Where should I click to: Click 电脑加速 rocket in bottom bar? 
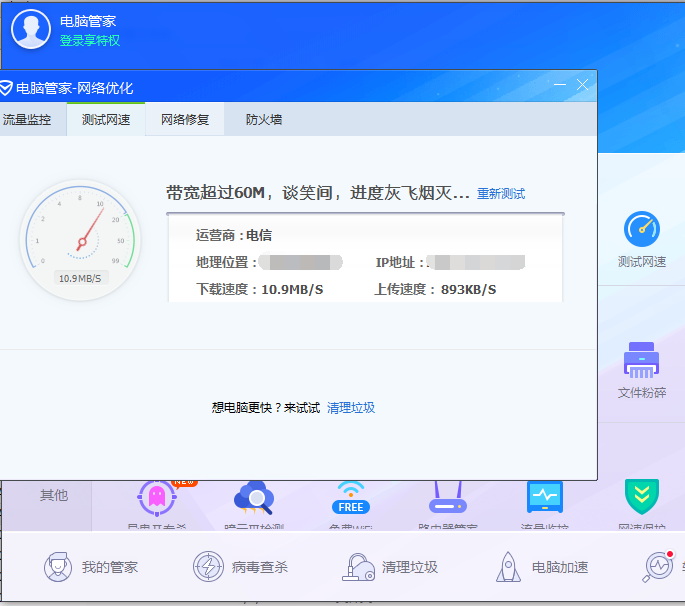click(x=542, y=567)
